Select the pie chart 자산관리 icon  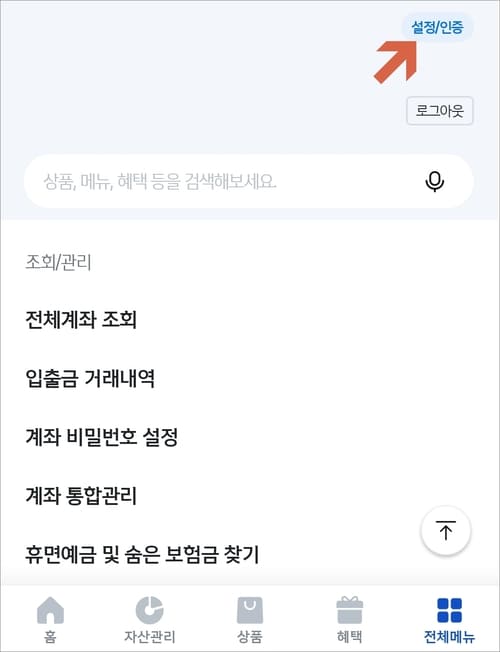point(150,610)
